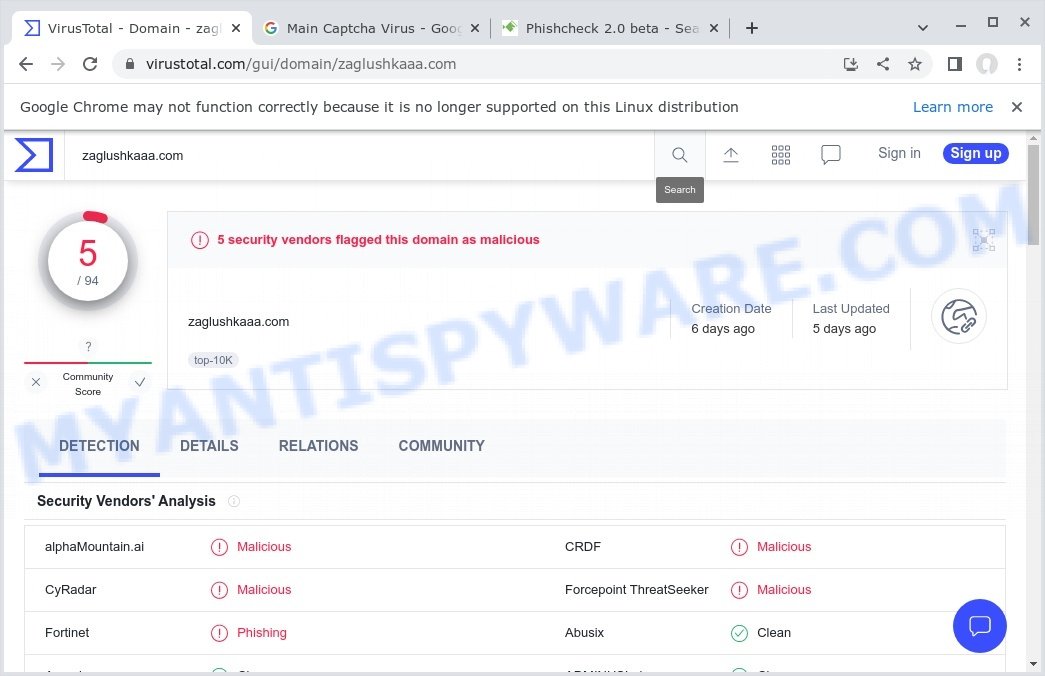Viewport: 1045px width, 676px height.
Task: Click the malicious domain alert message
Action: tap(378, 239)
